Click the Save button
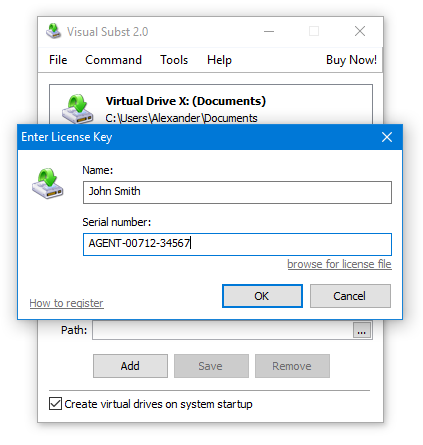 tap(211, 366)
